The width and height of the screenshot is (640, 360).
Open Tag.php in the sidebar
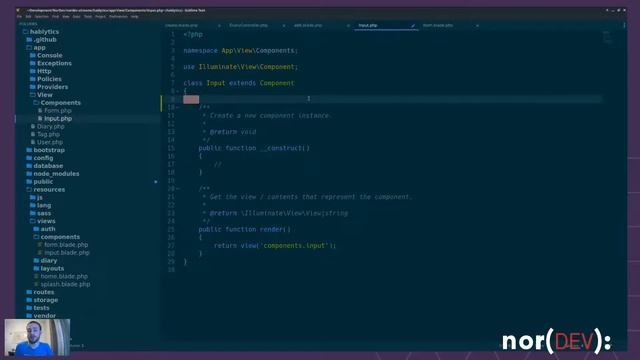point(48,134)
